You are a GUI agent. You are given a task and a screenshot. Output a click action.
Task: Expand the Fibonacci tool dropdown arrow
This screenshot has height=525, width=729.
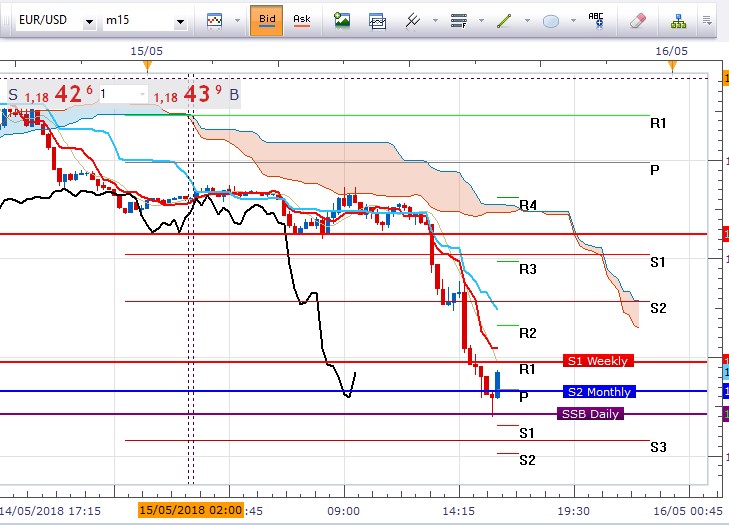(481, 20)
